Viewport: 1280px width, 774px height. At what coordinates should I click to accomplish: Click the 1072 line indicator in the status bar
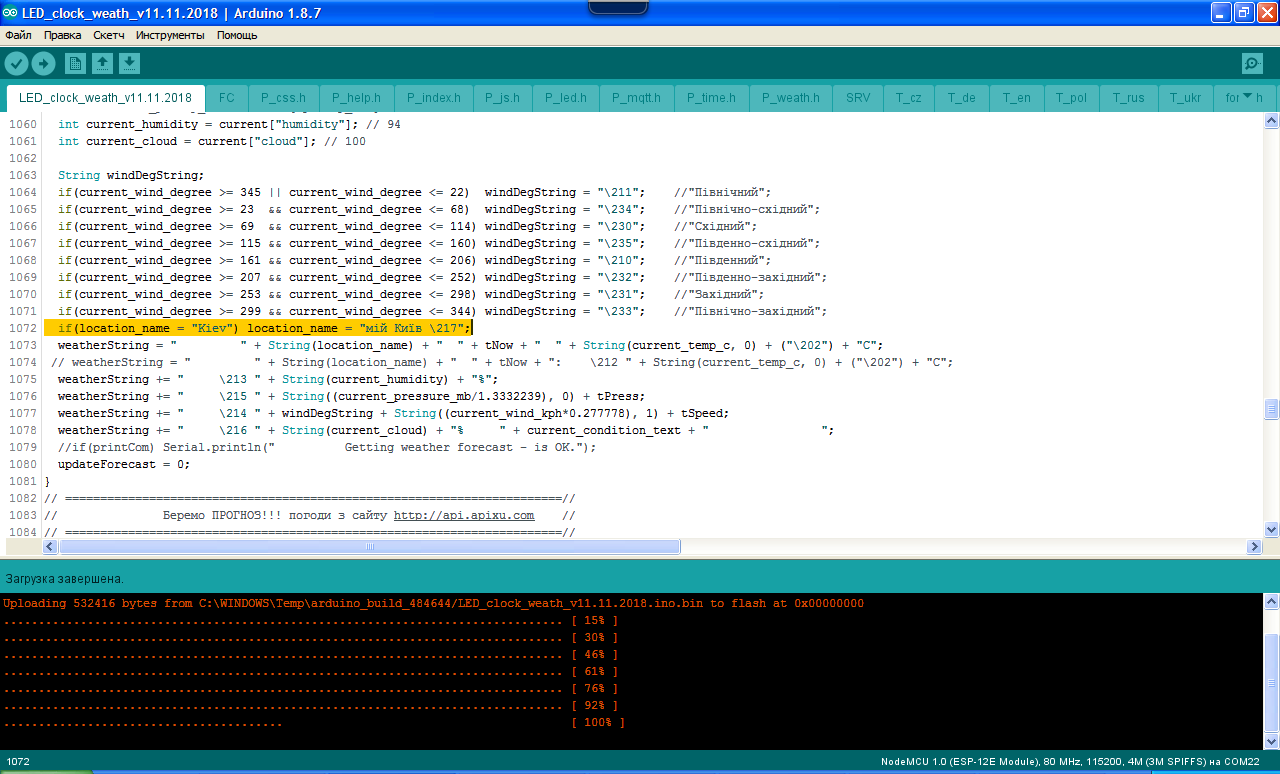[x=17, y=762]
